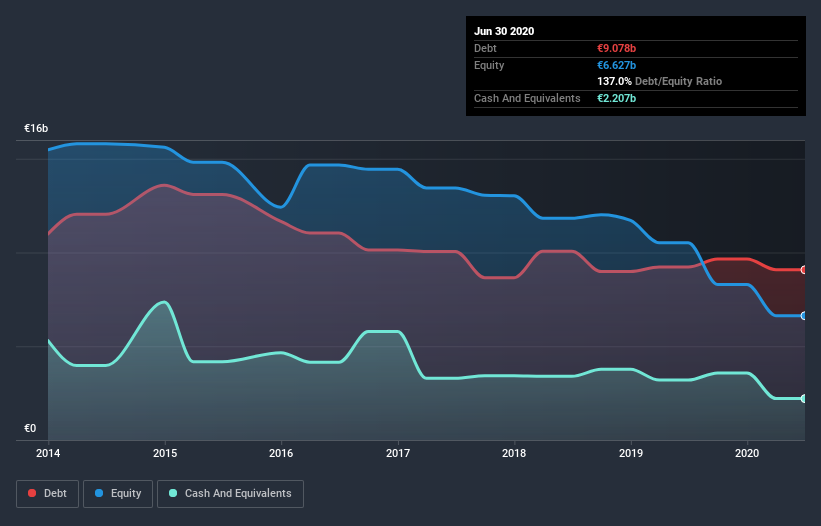Screen dimensions: 821x526
Task: Click the €2.207b cash value
Action: pyautogui.click(x=616, y=98)
